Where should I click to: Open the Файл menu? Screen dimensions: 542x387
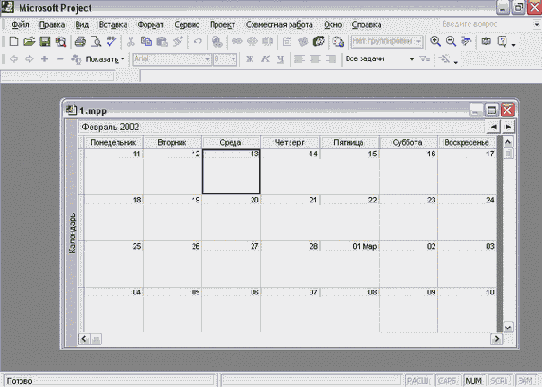click(20, 25)
